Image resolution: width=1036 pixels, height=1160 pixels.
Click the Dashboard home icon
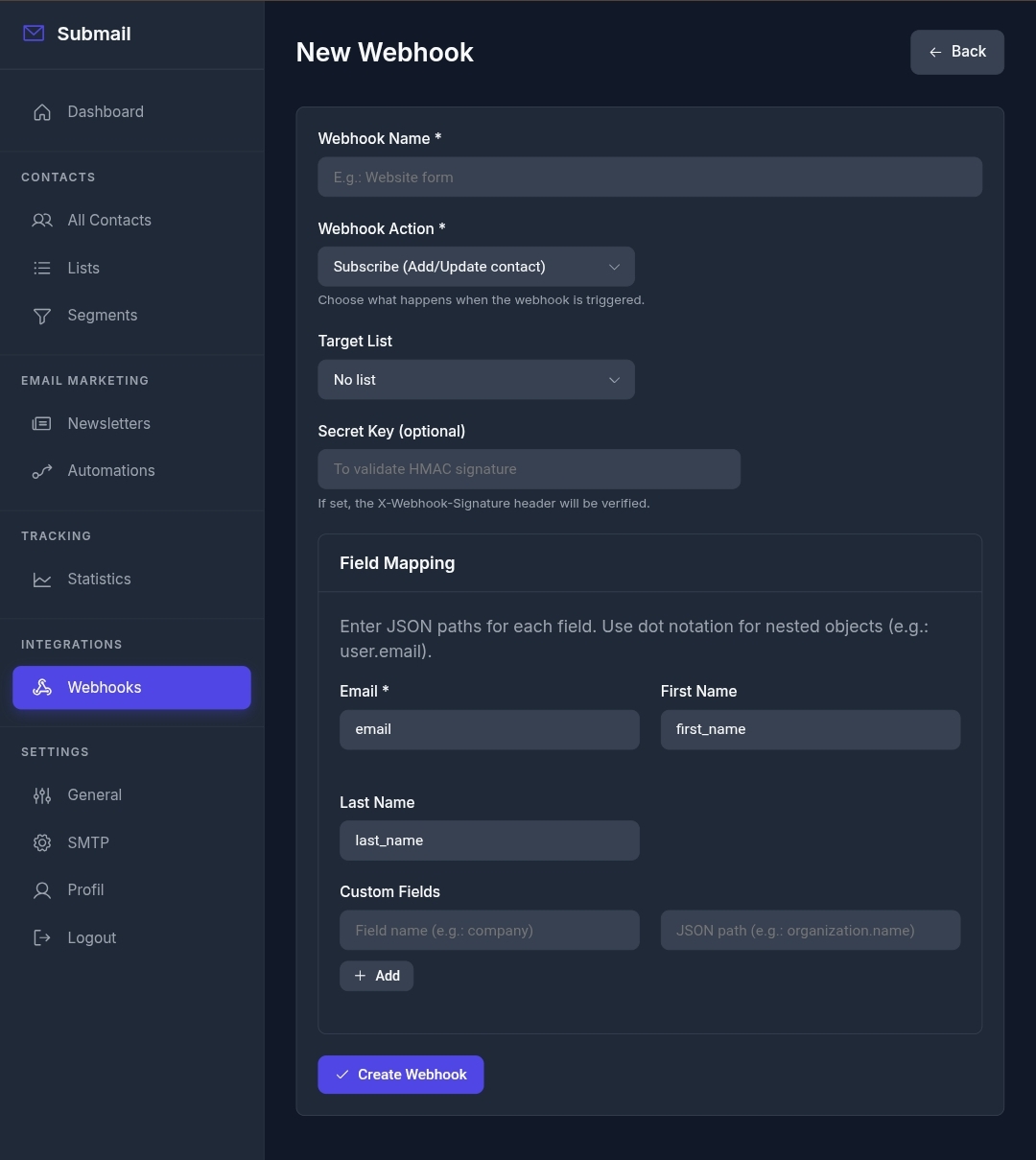[x=42, y=112]
